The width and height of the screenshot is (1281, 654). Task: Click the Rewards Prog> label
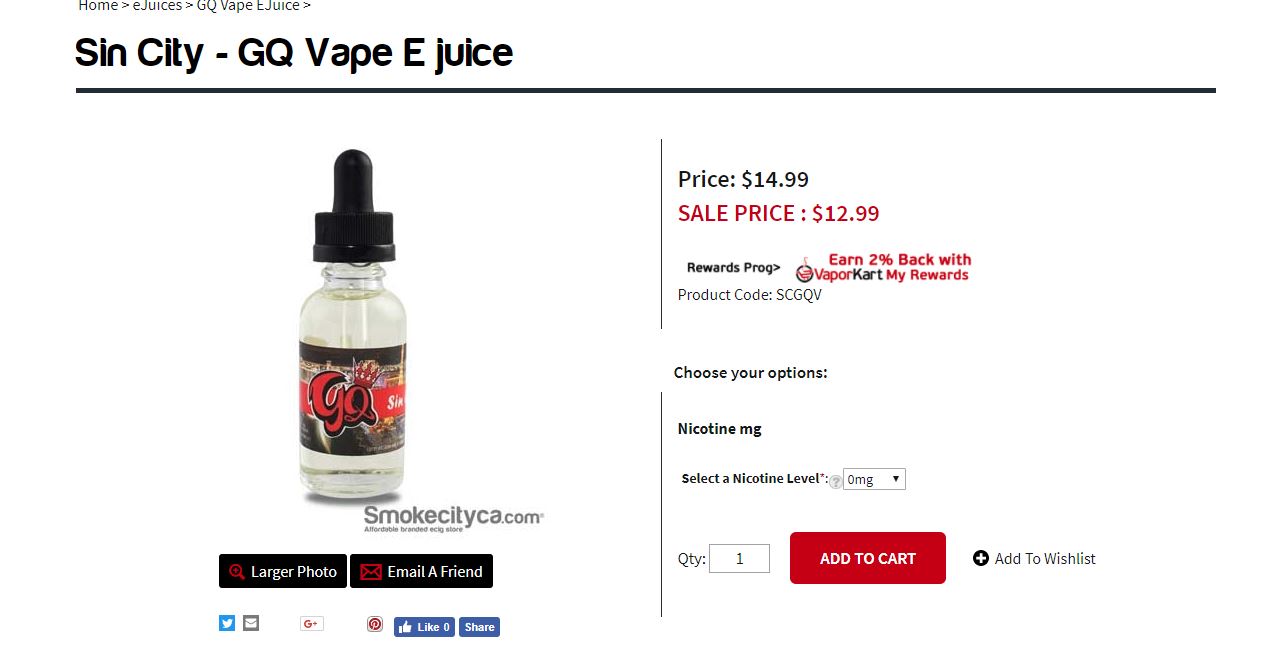(733, 268)
